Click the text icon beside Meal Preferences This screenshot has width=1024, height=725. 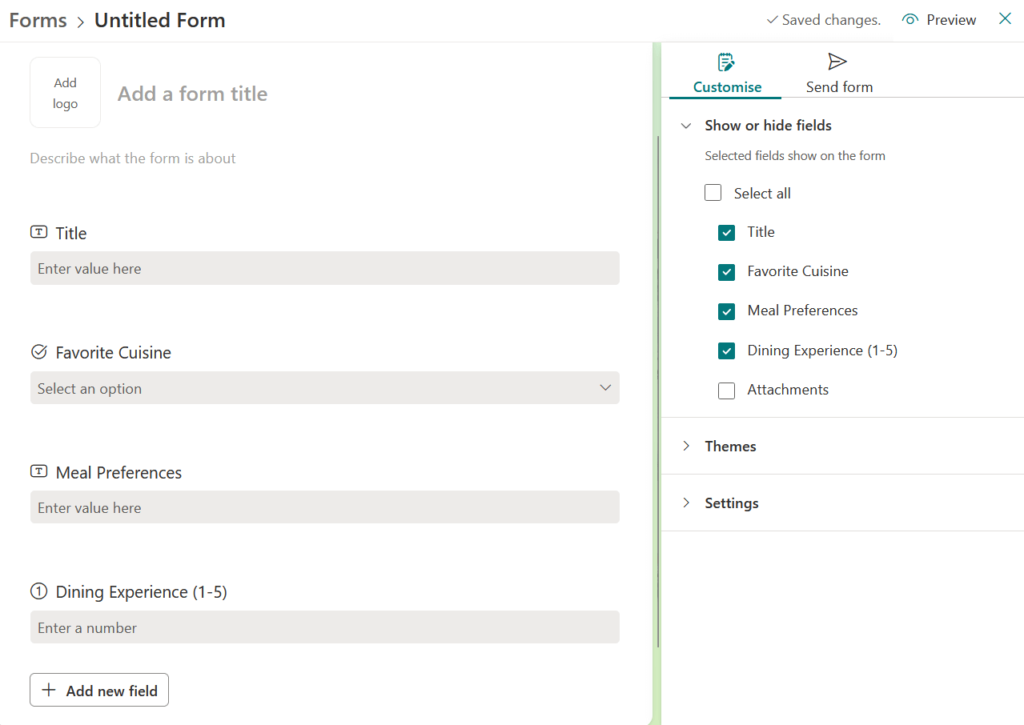(39, 471)
